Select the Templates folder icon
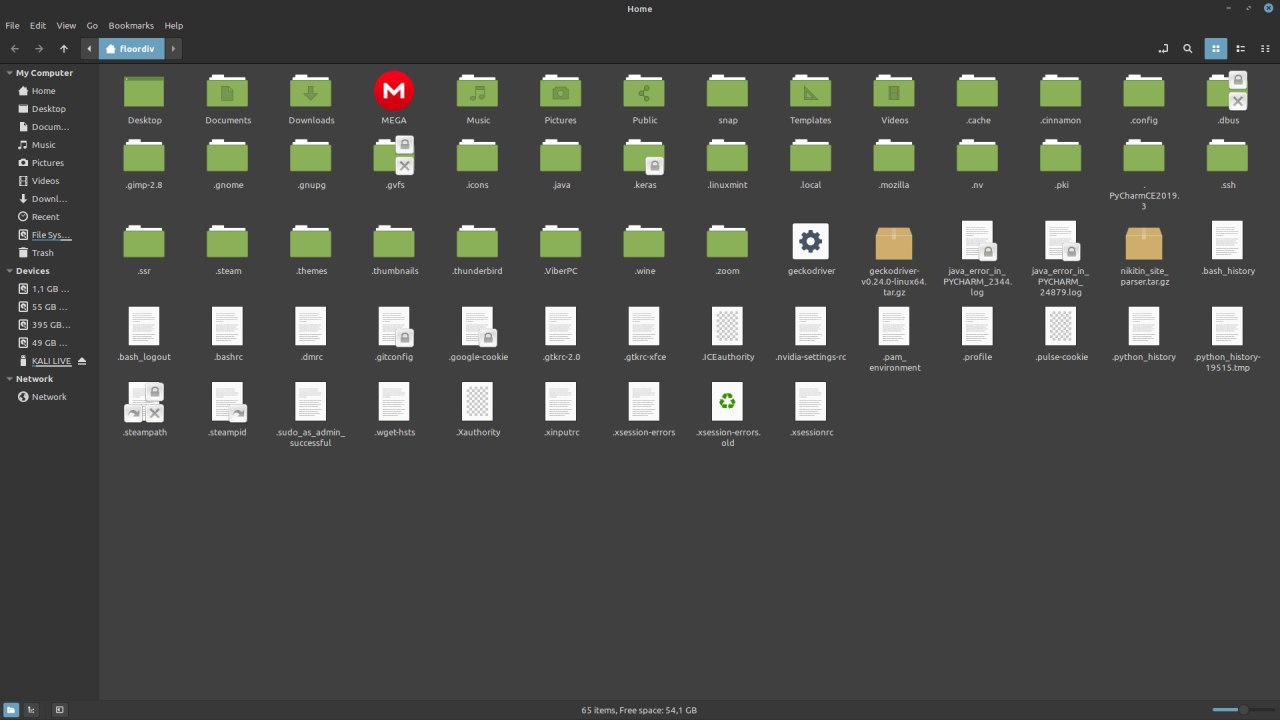 tap(811, 91)
